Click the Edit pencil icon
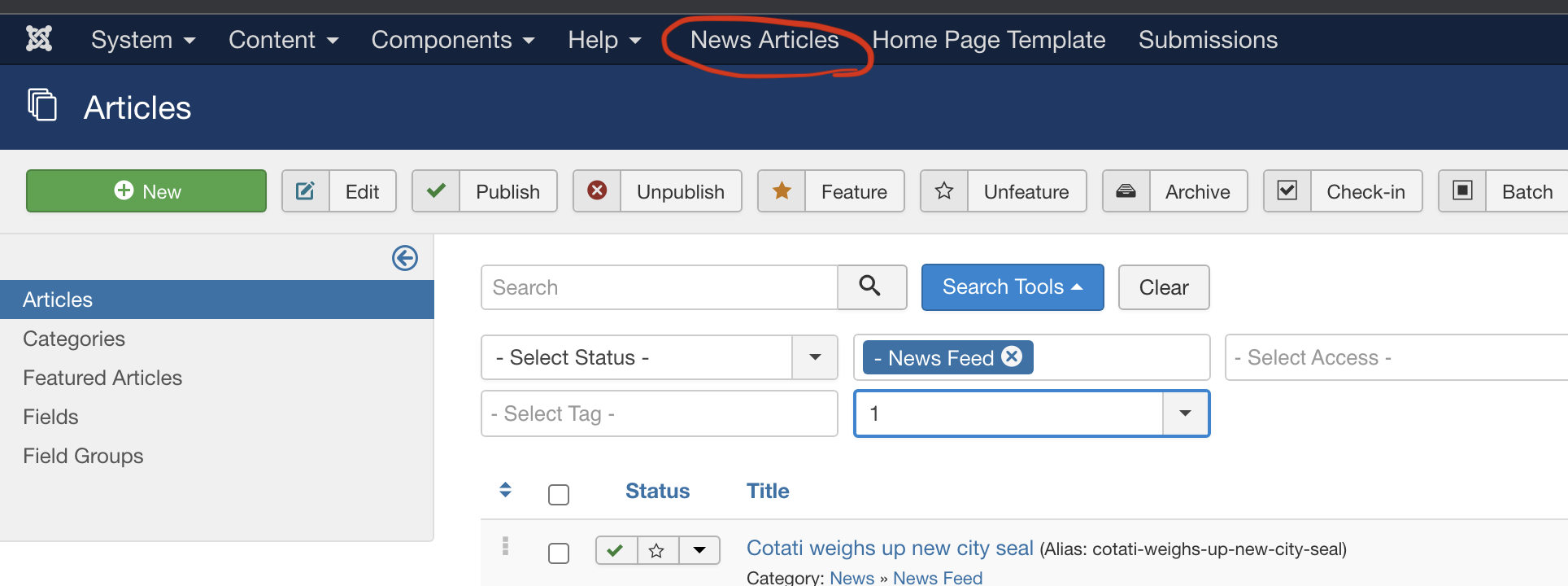This screenshot has height=586, width=1568. tap(306, 191)
